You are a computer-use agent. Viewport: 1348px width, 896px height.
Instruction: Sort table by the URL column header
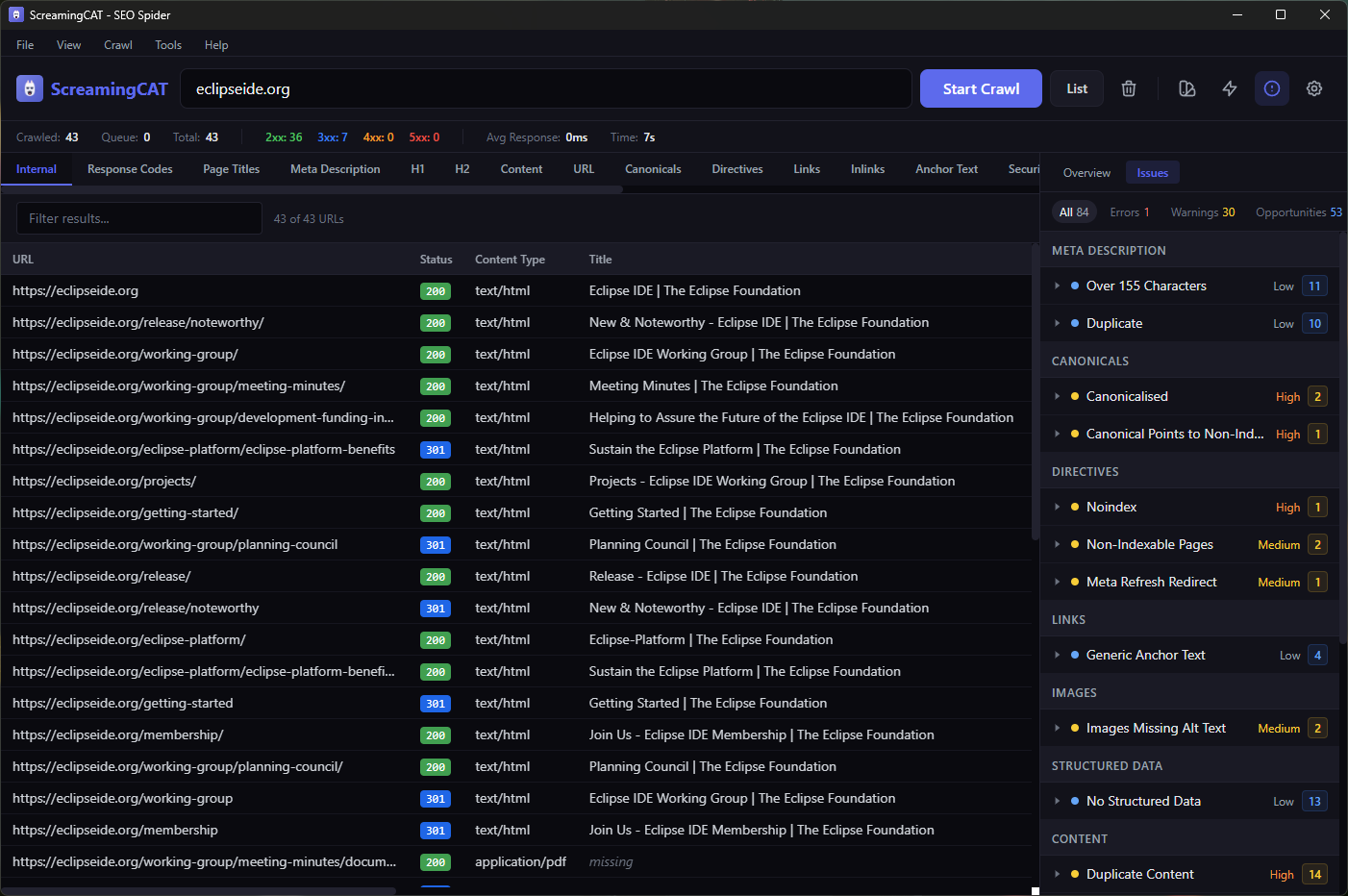[23, 260]
